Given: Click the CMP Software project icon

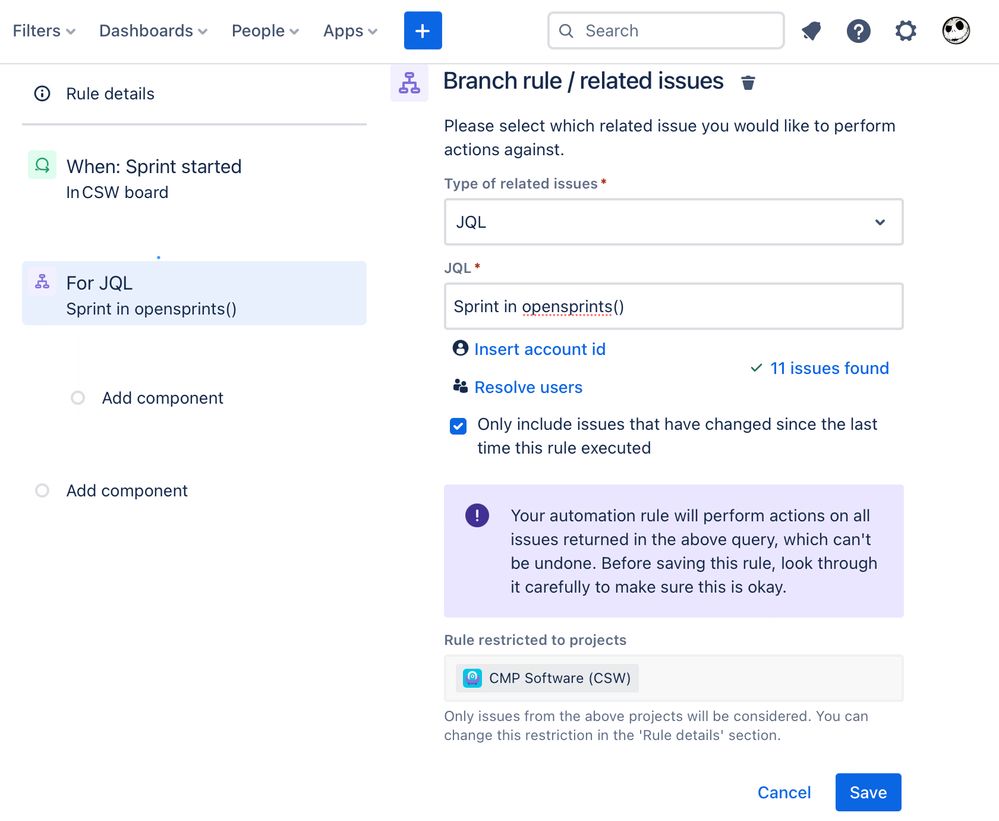Looking at the screenshot, I should point(472,678).
